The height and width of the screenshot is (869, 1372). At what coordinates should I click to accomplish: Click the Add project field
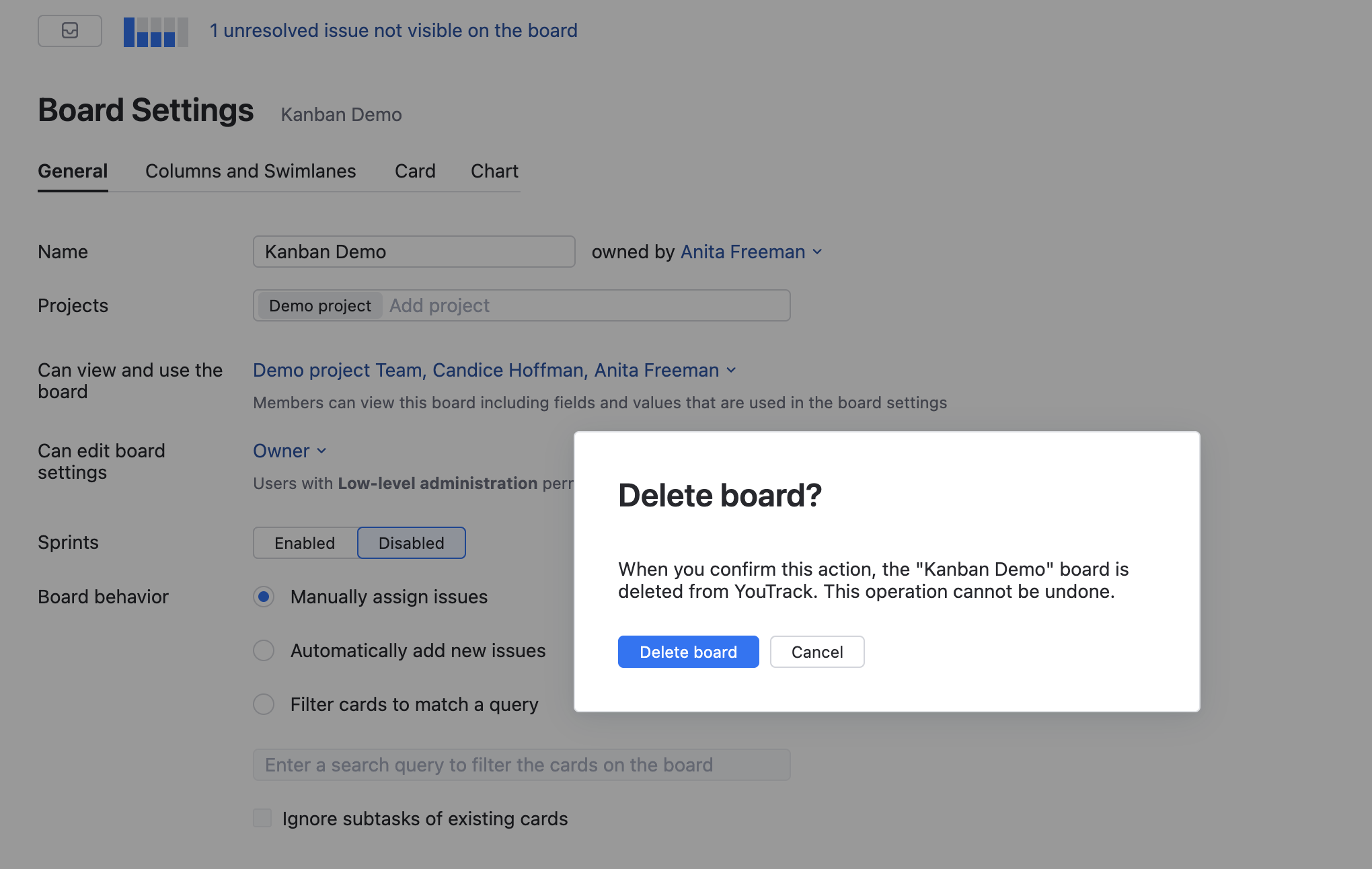[x=585, y=306]
